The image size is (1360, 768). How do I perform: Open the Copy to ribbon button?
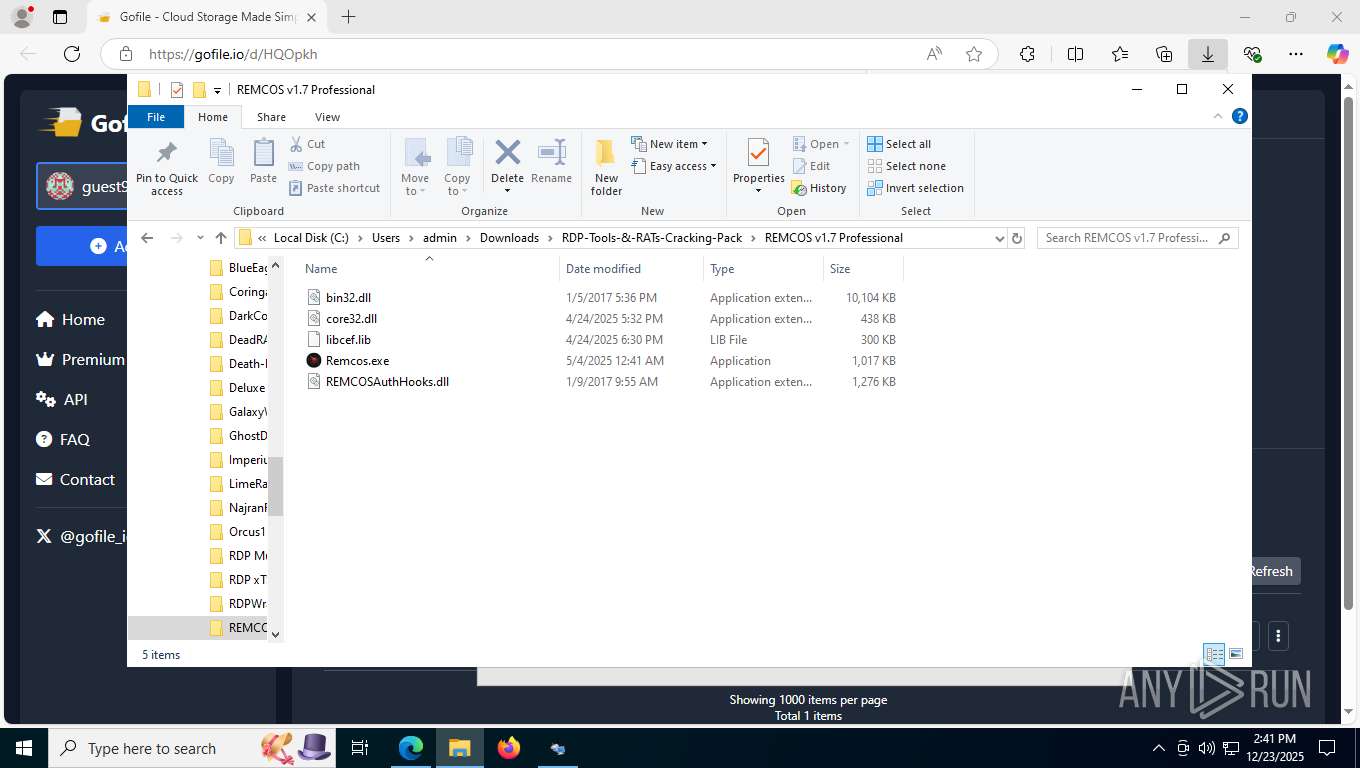pos(457,167)
